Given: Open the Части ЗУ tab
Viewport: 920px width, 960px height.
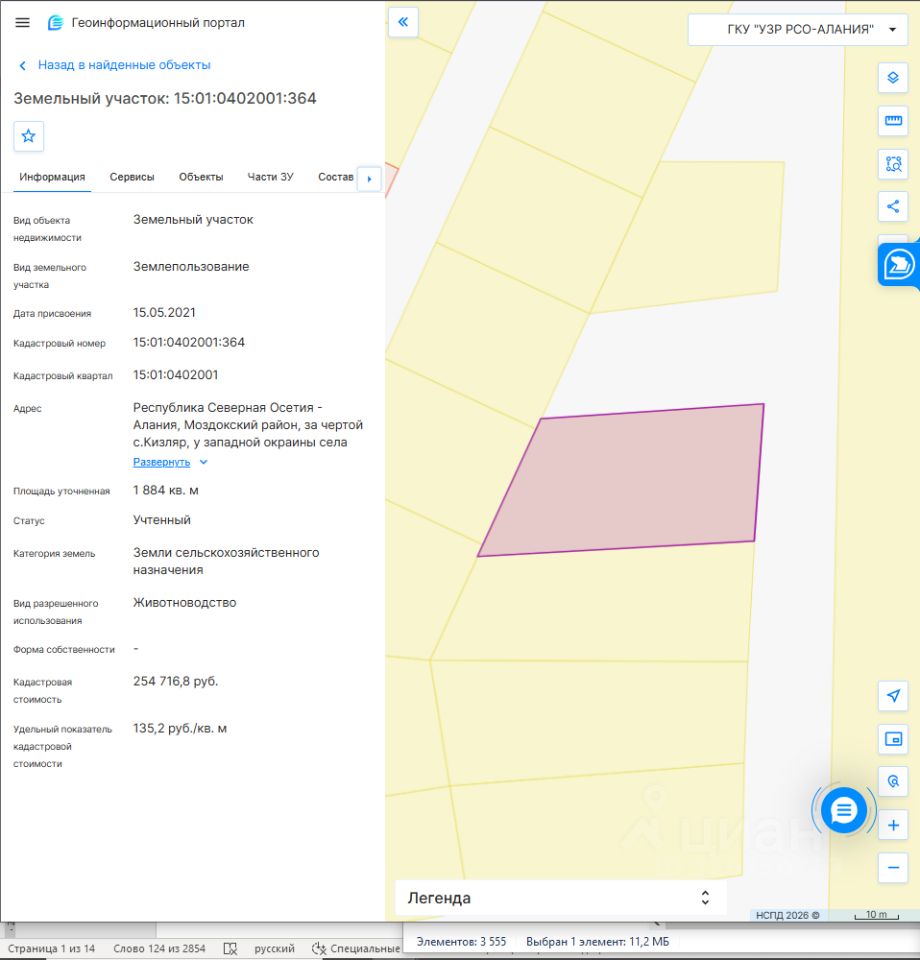Looking at the screenshot, I should (x=270, y=177).
